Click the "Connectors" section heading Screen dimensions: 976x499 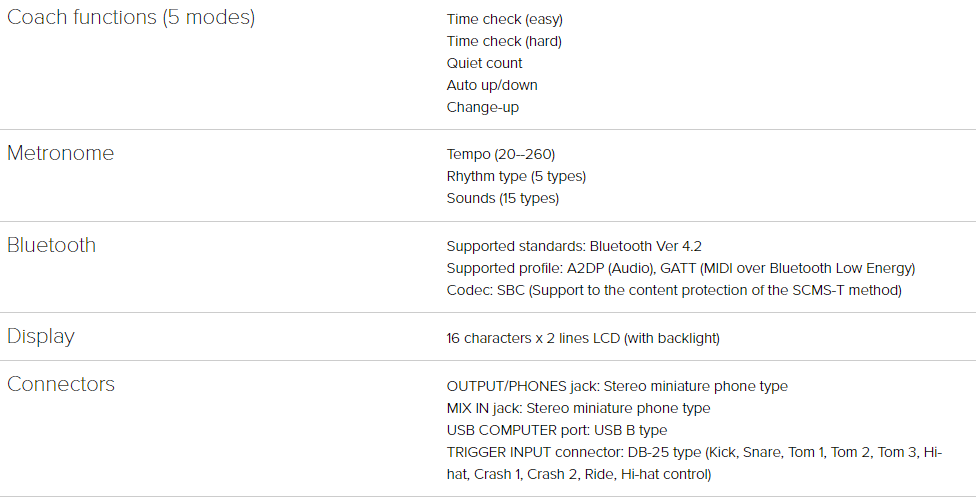pyautogui.click(x=61, y=384)
